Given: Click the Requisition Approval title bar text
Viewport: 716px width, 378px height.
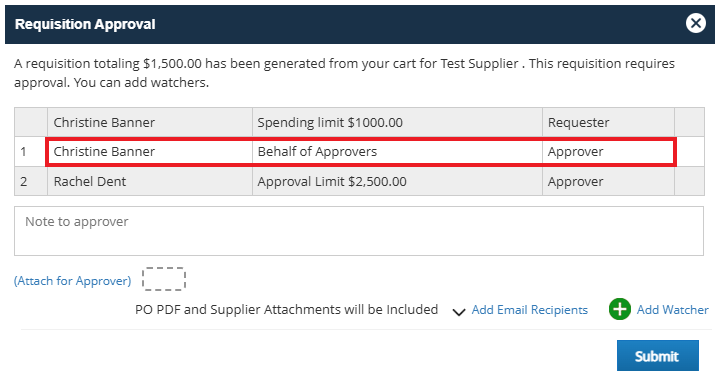Looking at the screenshot, I should (x=85, y=24).
